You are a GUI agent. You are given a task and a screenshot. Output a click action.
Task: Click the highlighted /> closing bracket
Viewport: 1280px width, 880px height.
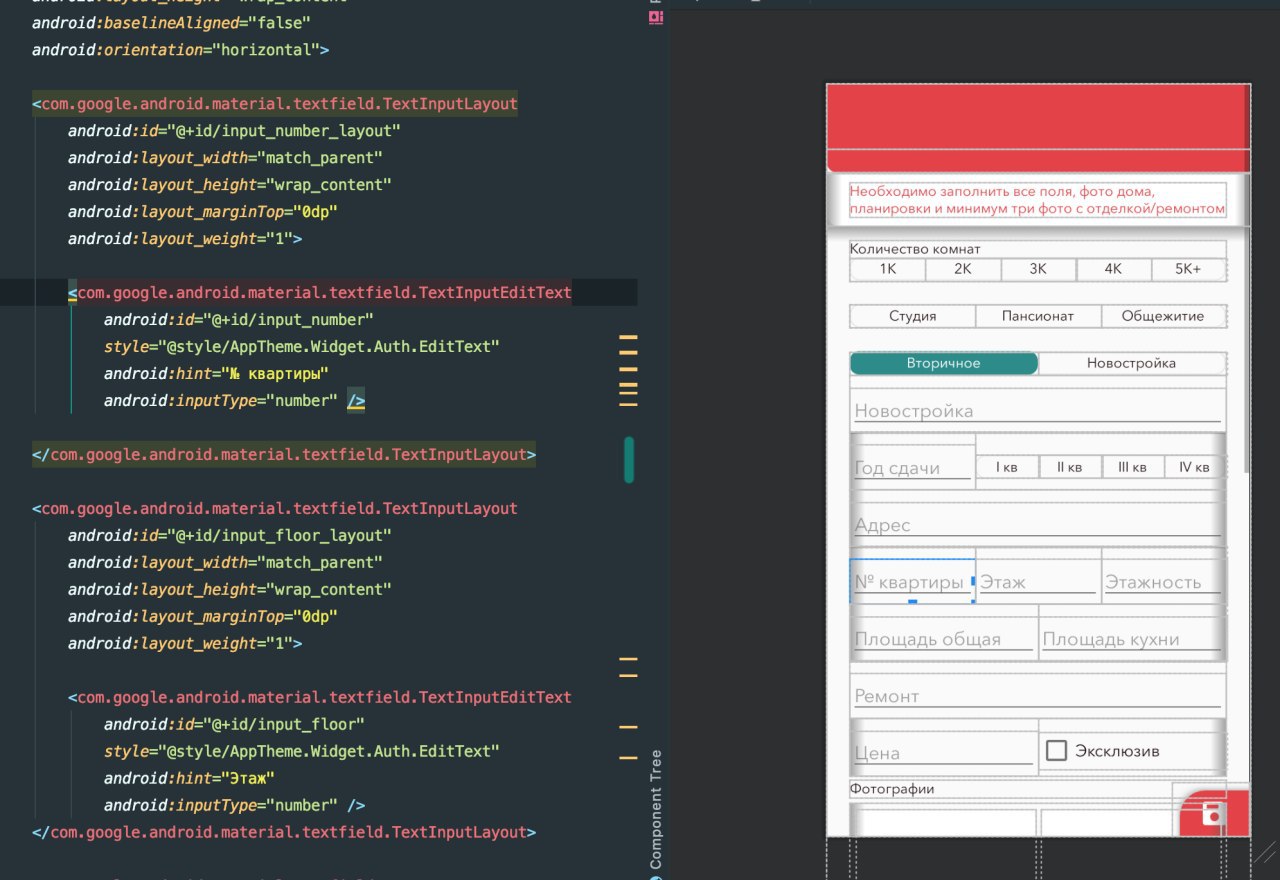click(x=356, y=401)
